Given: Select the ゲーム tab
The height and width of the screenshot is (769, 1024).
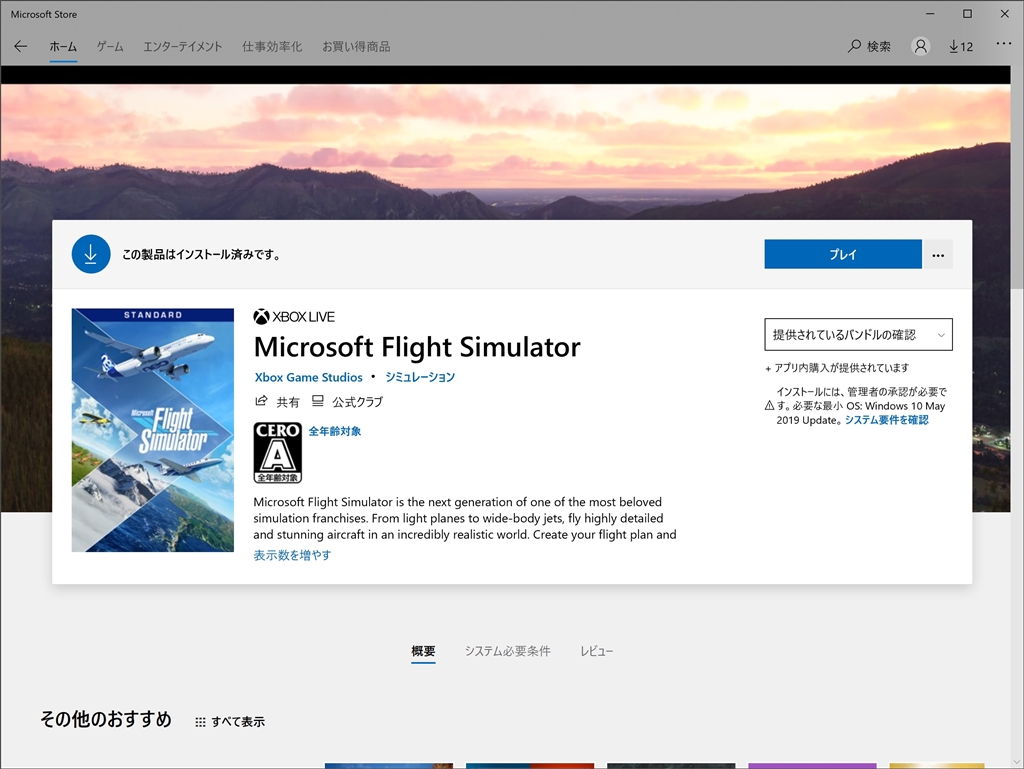Looking at the screenshot, I should [110, 46].
